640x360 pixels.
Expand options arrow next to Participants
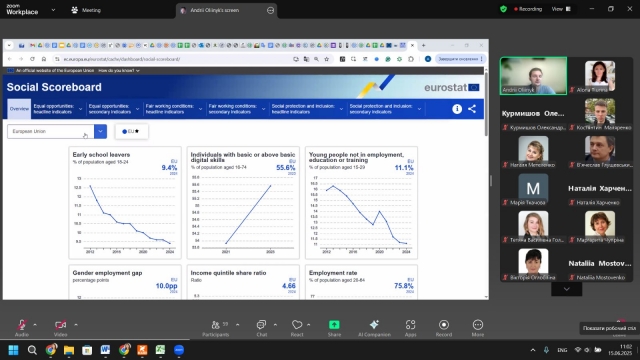point(238,325)
